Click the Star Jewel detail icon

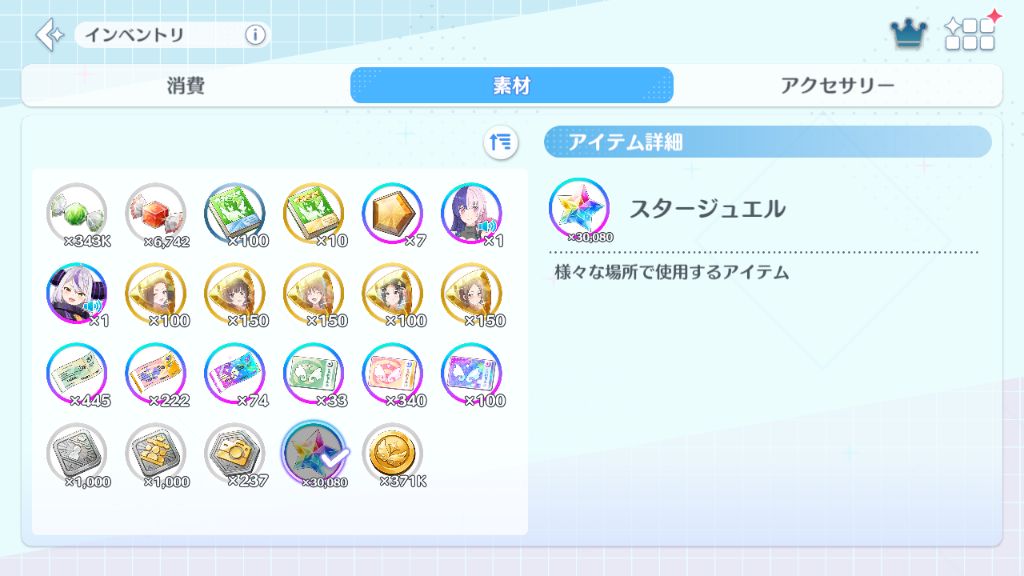point(579,210)
